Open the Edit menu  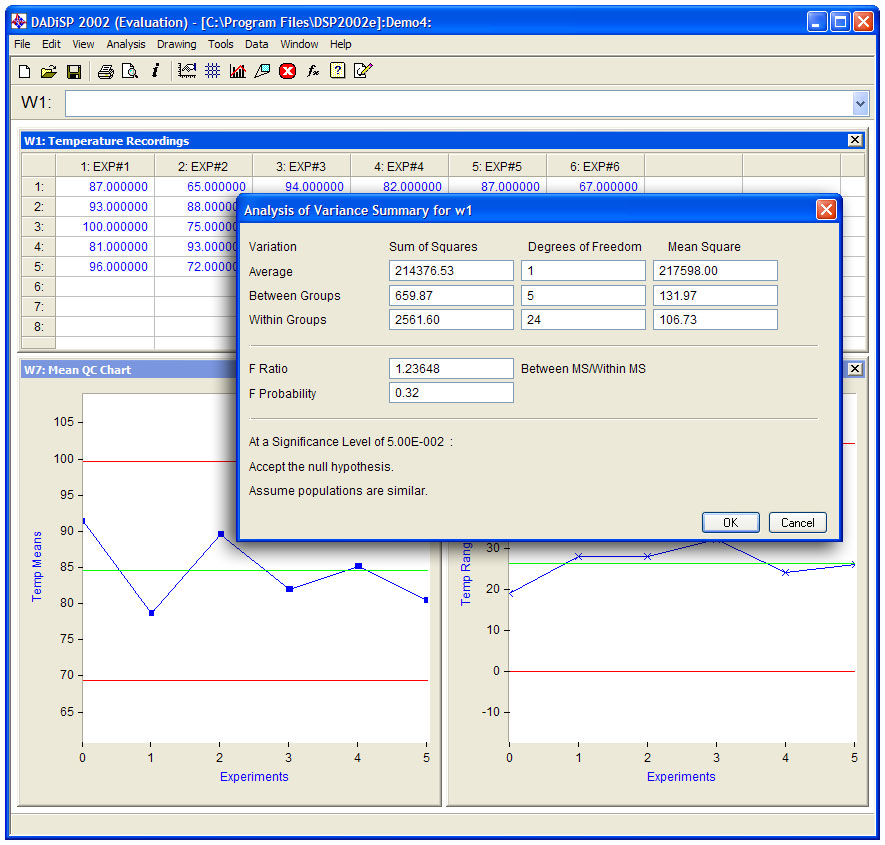(51, 44)
